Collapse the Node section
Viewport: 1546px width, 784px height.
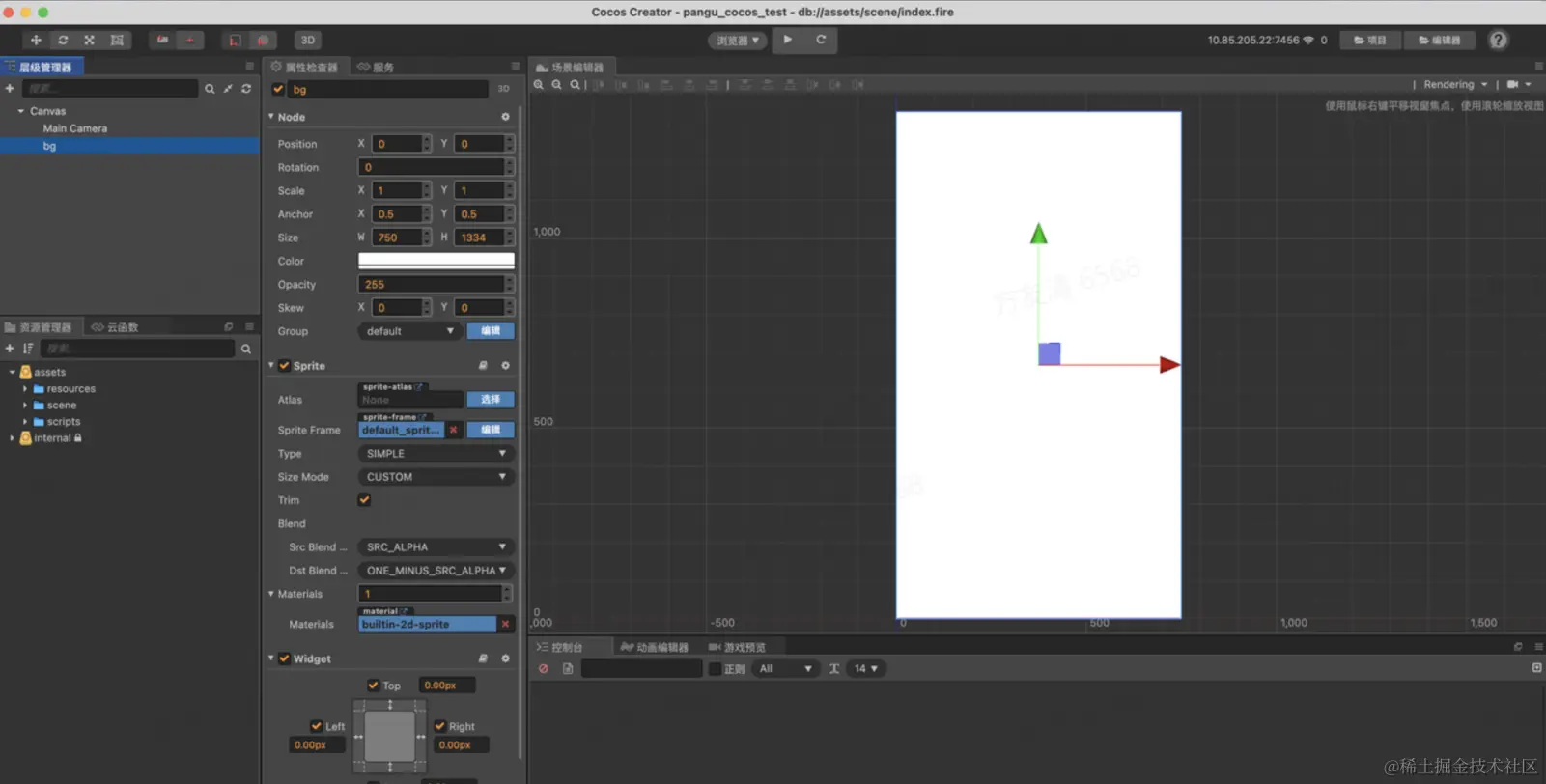tap(271, 116)
